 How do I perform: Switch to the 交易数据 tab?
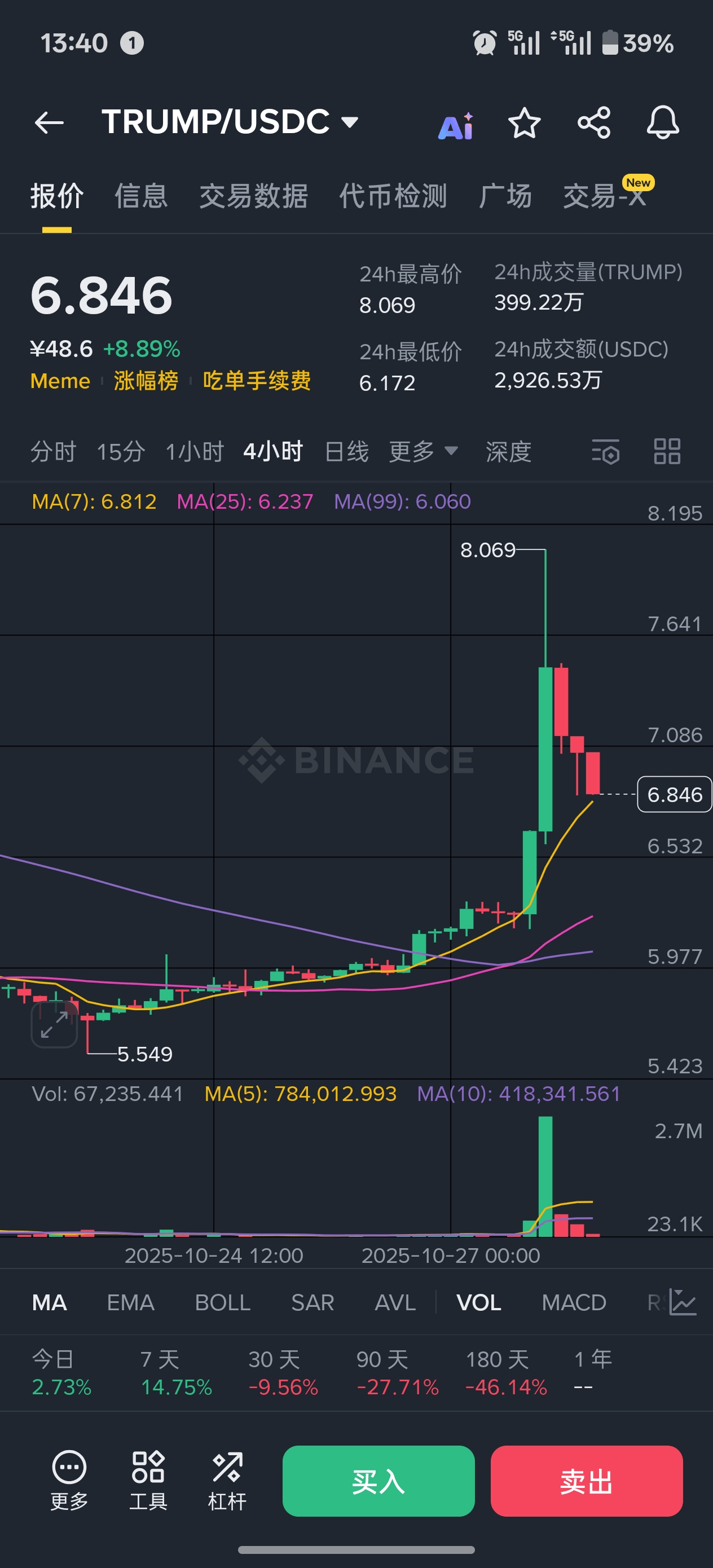253,197
